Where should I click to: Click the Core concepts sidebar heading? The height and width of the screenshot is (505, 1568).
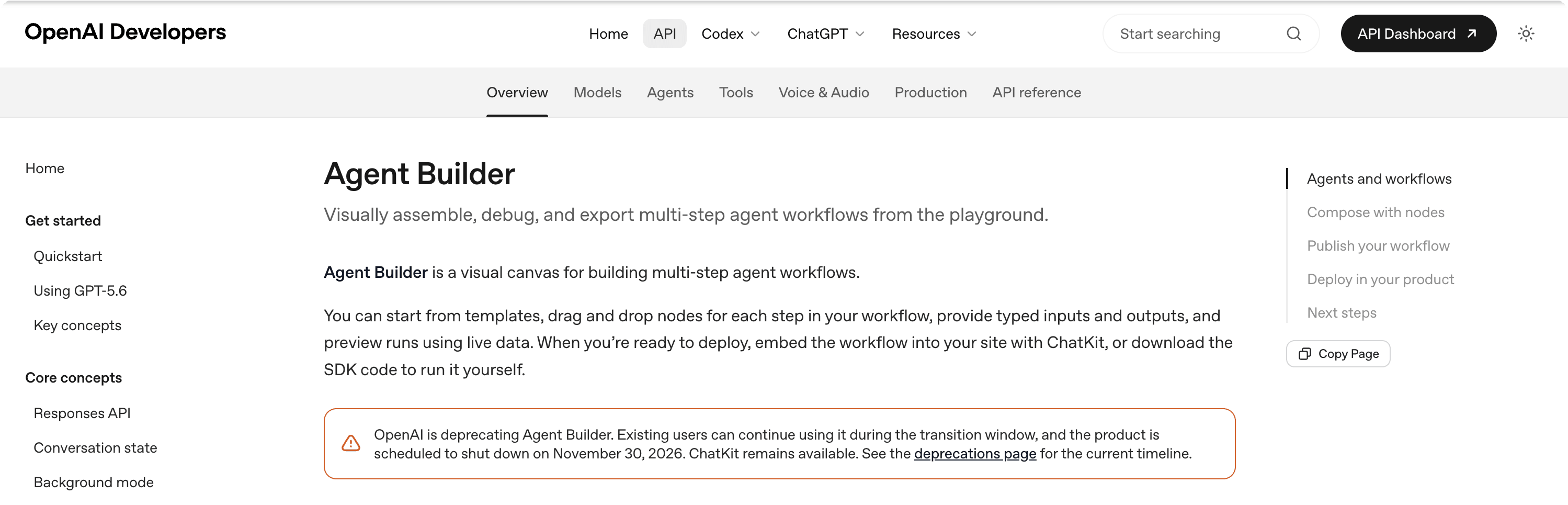point(73,378)
